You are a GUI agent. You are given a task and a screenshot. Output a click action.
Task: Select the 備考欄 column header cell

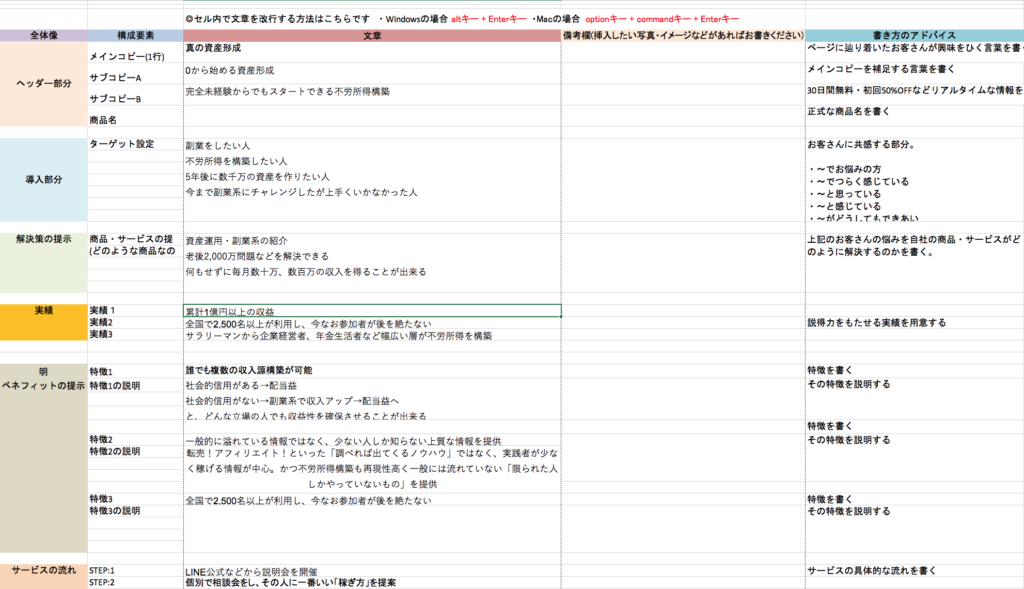683,35
